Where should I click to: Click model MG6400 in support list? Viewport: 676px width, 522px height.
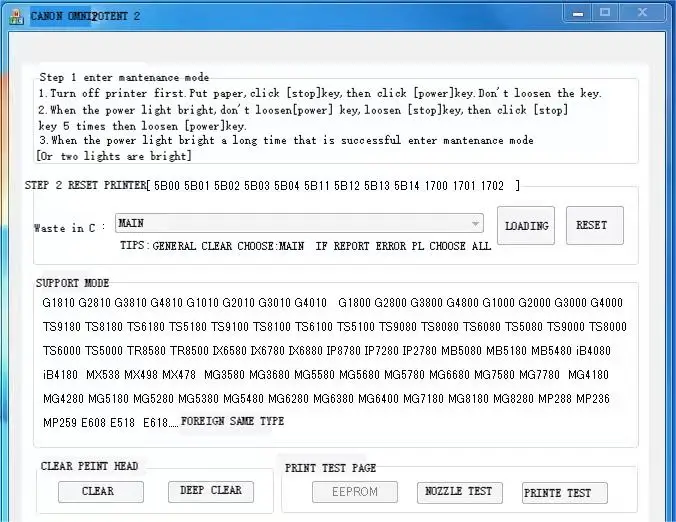pyautogui.click(x=379, y=399)
